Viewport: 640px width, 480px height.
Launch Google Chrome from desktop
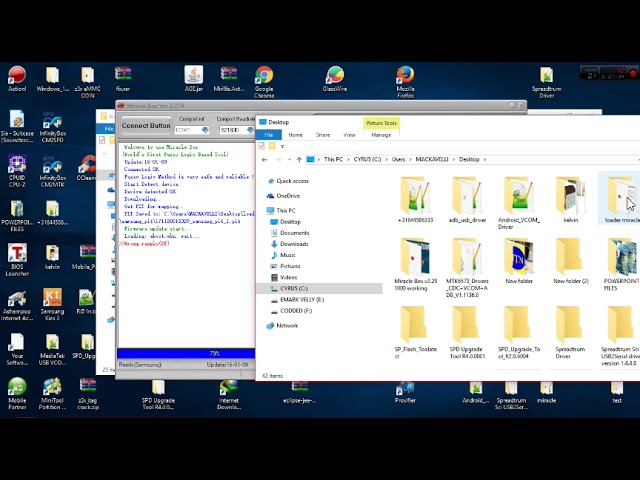click(x=264, y=82)
